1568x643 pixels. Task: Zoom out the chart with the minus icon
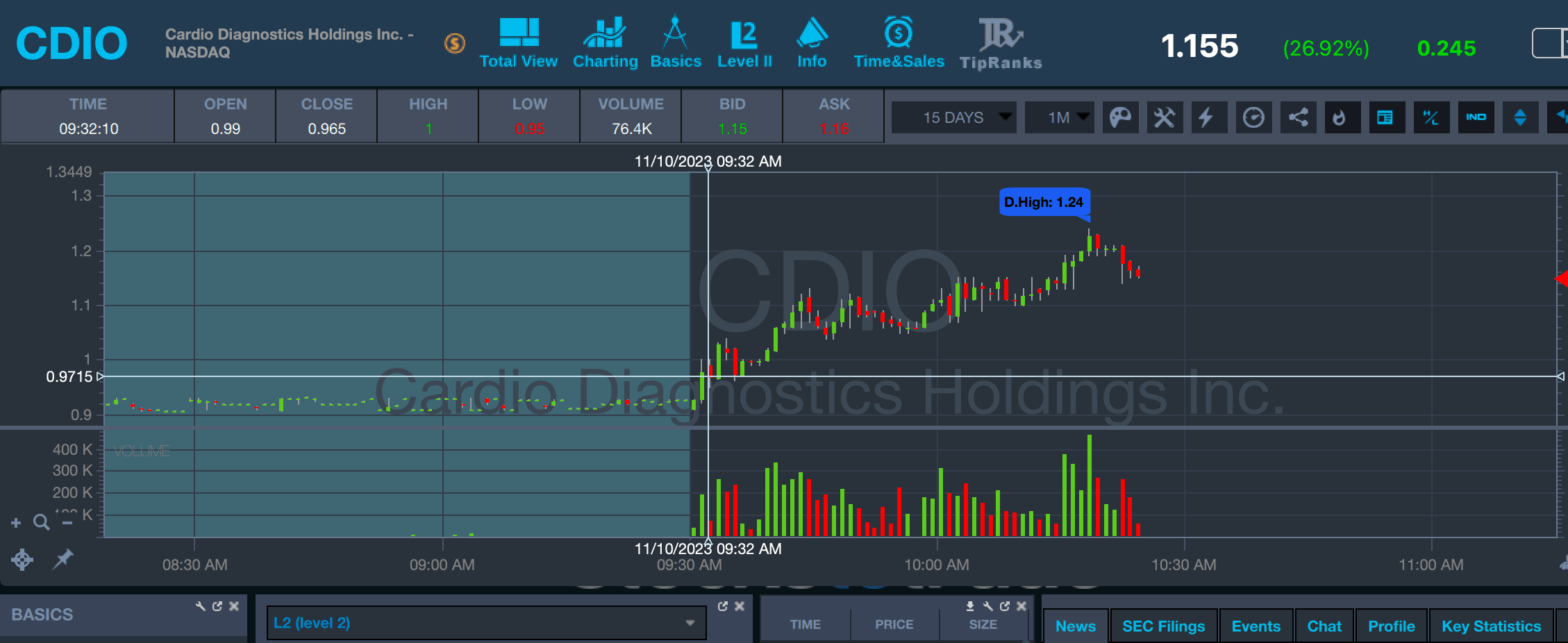tap(67, 523)
